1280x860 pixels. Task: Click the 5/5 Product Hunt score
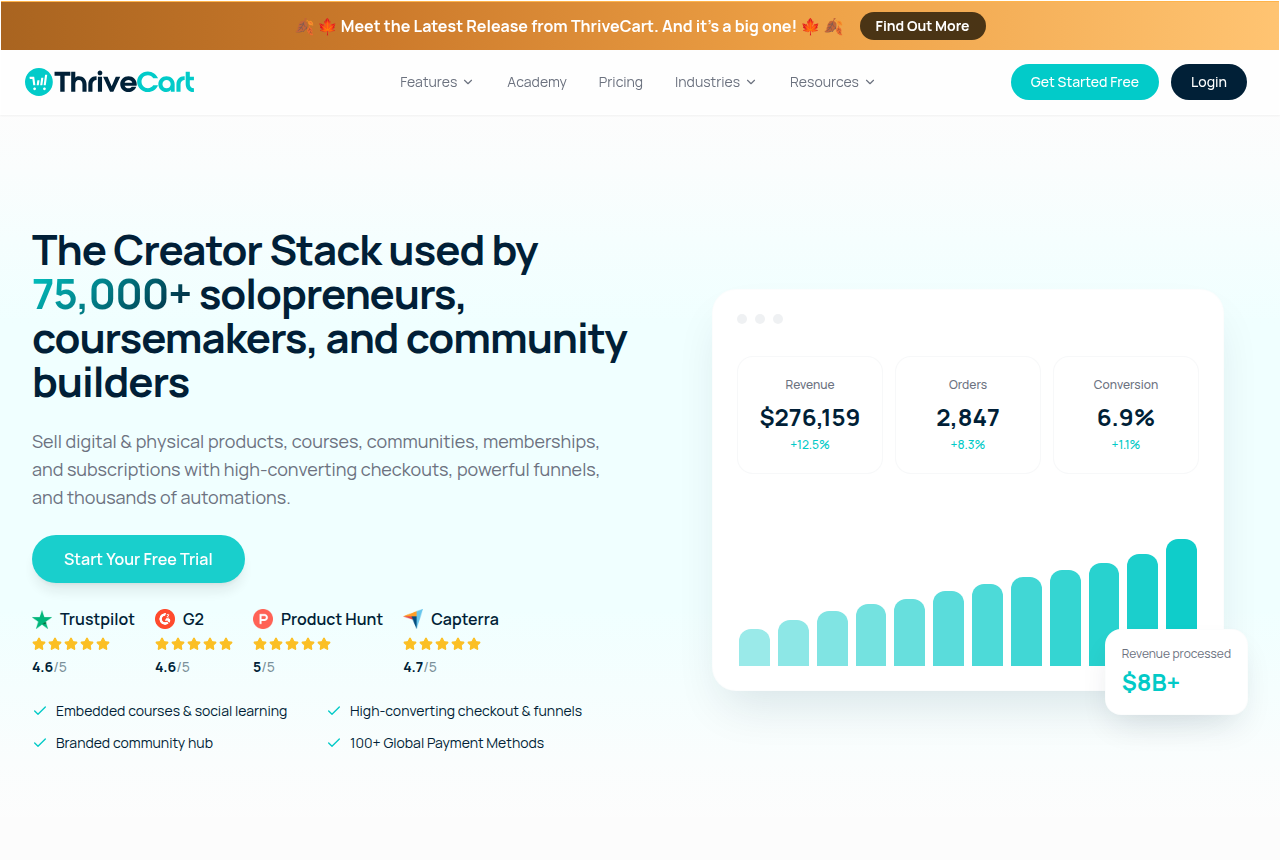pyautogui.click(x=264, y=667)
